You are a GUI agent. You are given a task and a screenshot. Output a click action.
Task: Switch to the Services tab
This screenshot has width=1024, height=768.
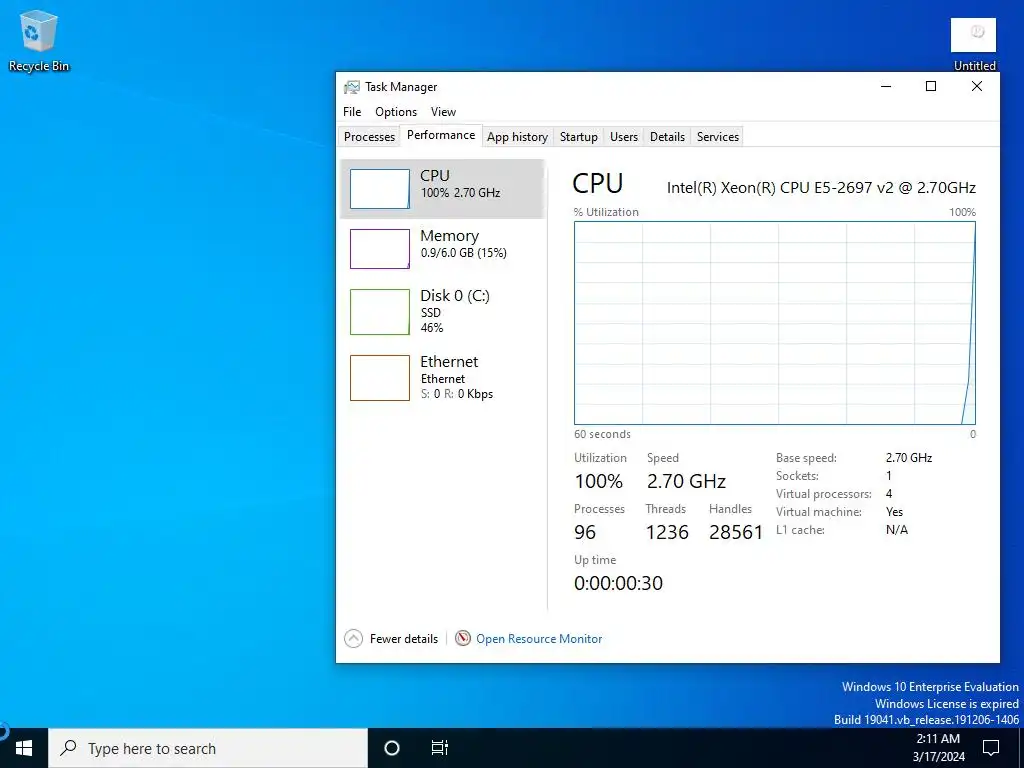tap(717, 136)
